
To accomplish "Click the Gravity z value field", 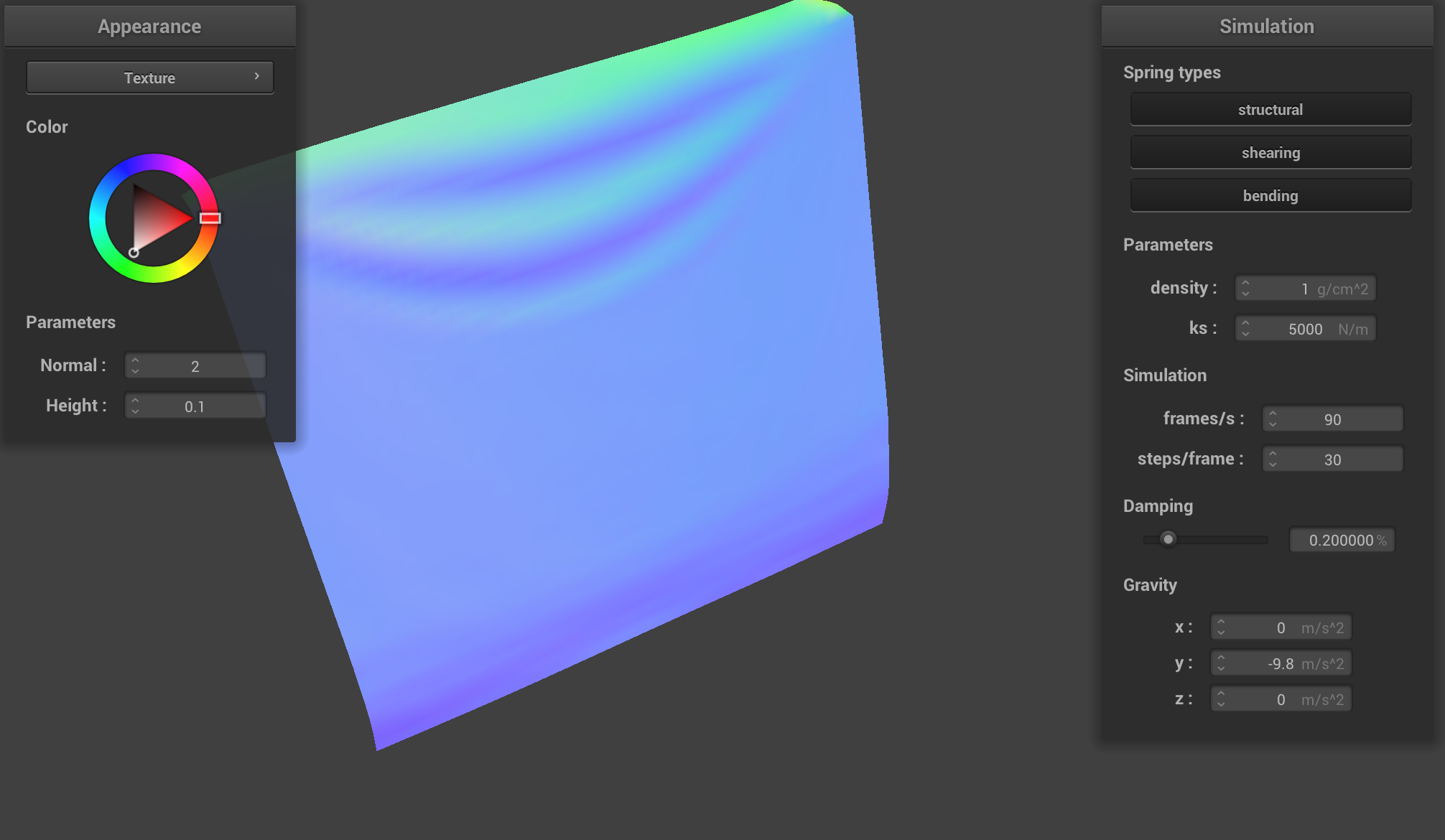I will [1281, 699].
